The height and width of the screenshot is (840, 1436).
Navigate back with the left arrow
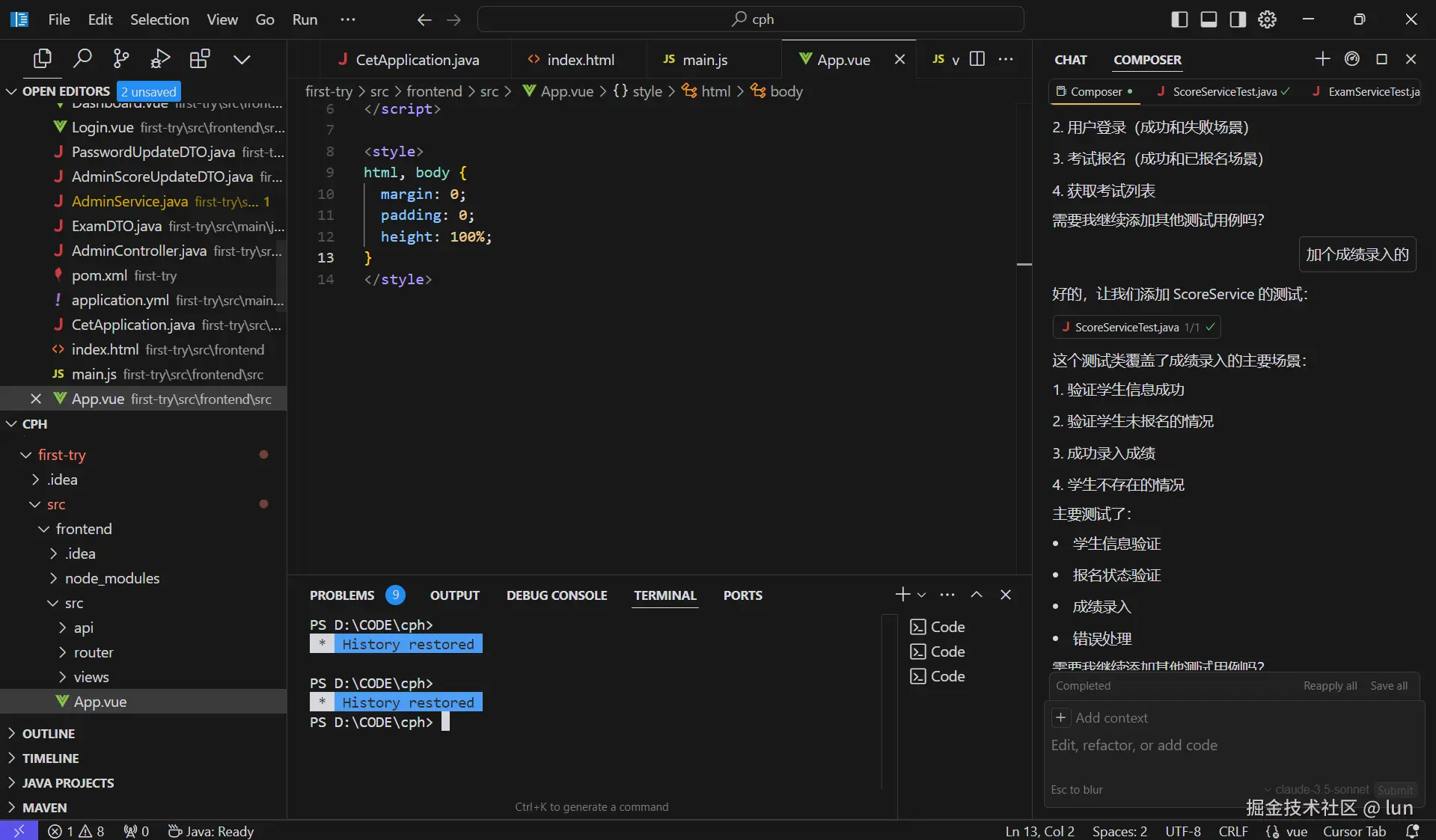(x=424, y=19)
